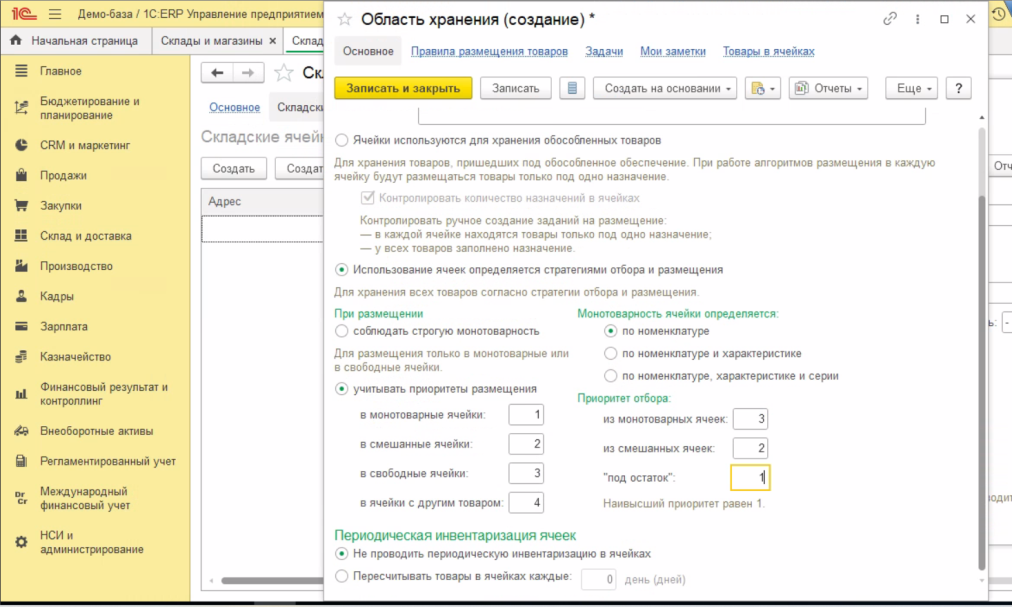Image resolution: width=1012 pixels, height=607 pixels.
Task: Click the get link chain icon
Action: [x=890, y=19]
